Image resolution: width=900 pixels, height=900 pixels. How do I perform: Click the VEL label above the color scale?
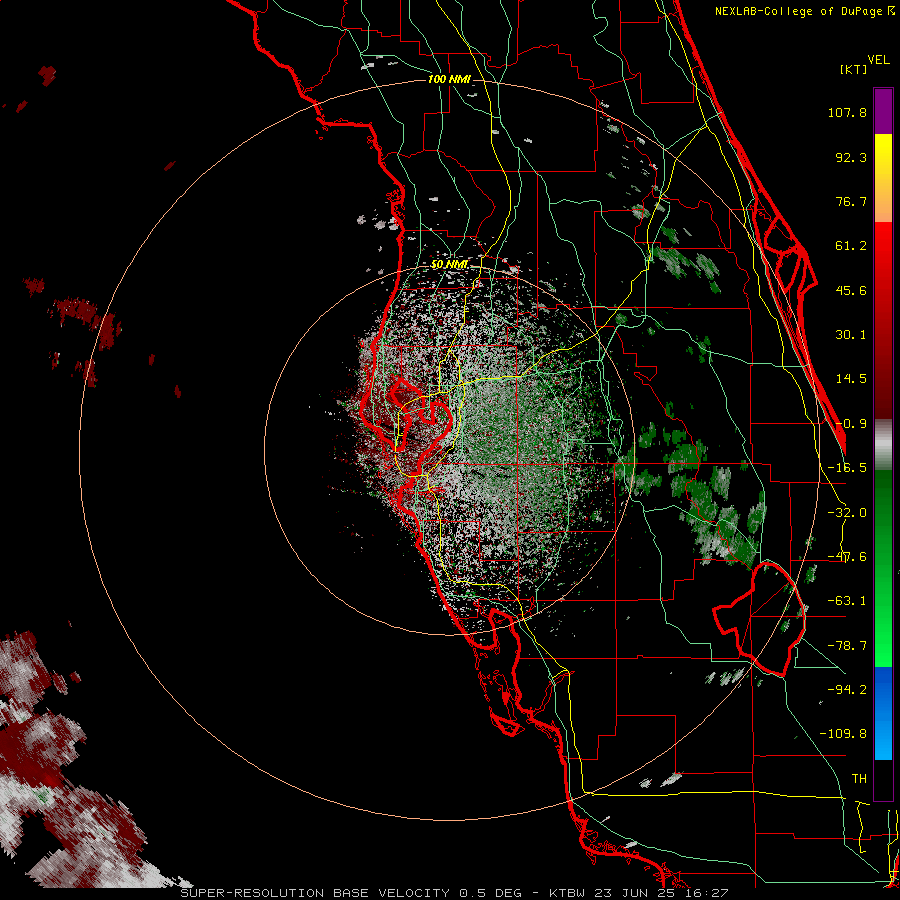(878, 59)
